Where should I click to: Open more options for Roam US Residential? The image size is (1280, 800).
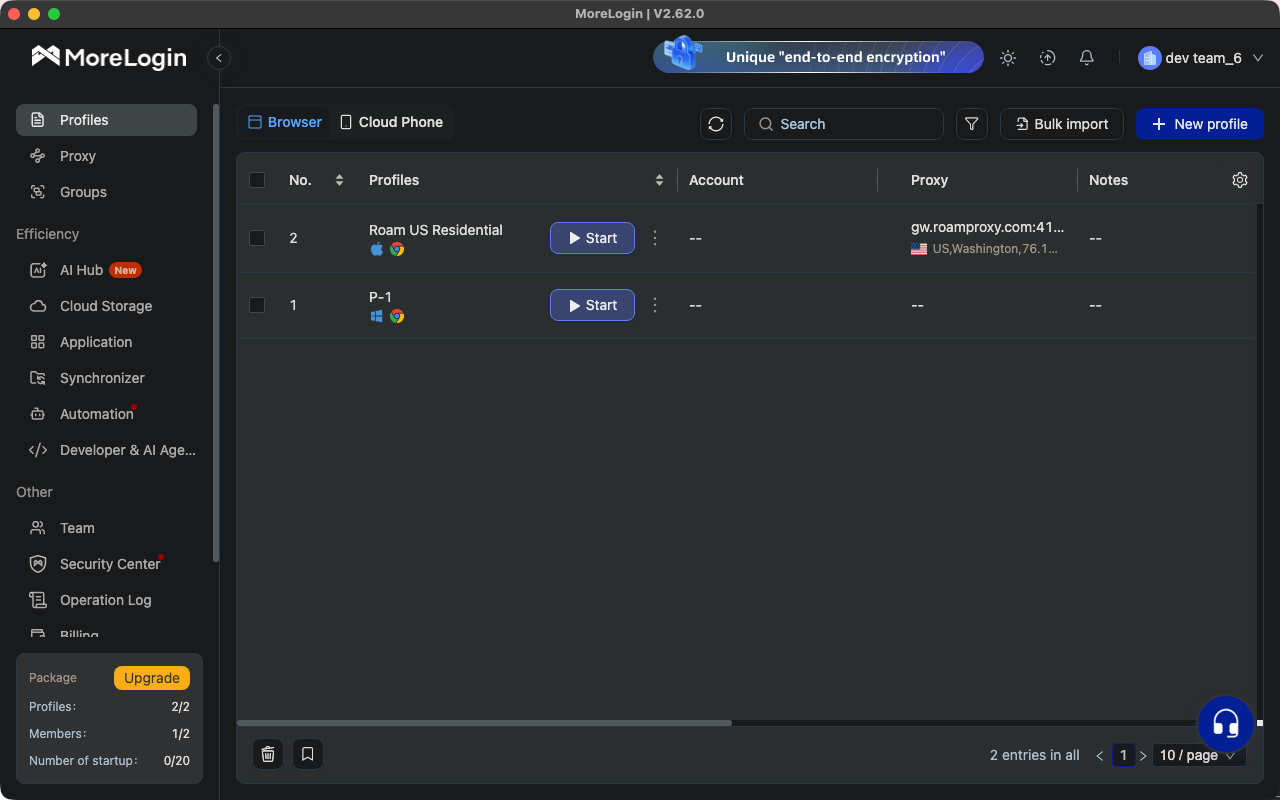click(x=655, y=238)
